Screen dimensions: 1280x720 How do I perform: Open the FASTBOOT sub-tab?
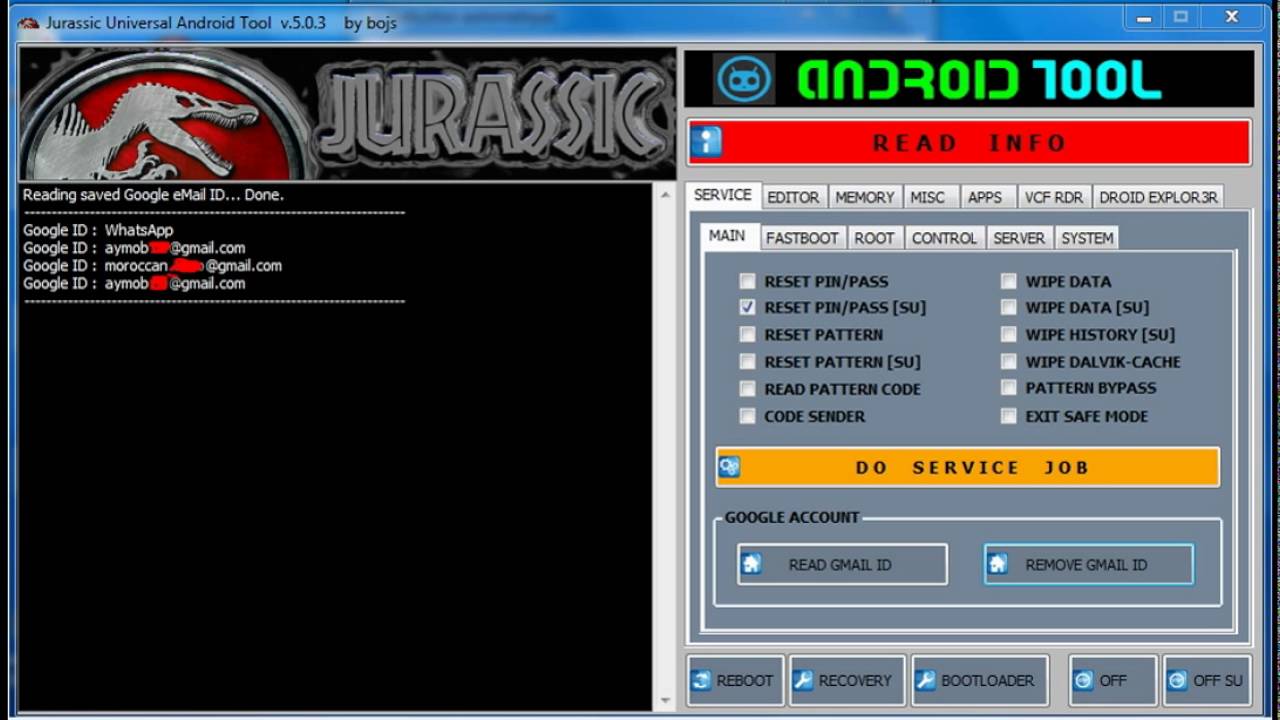tap(802, 238)
